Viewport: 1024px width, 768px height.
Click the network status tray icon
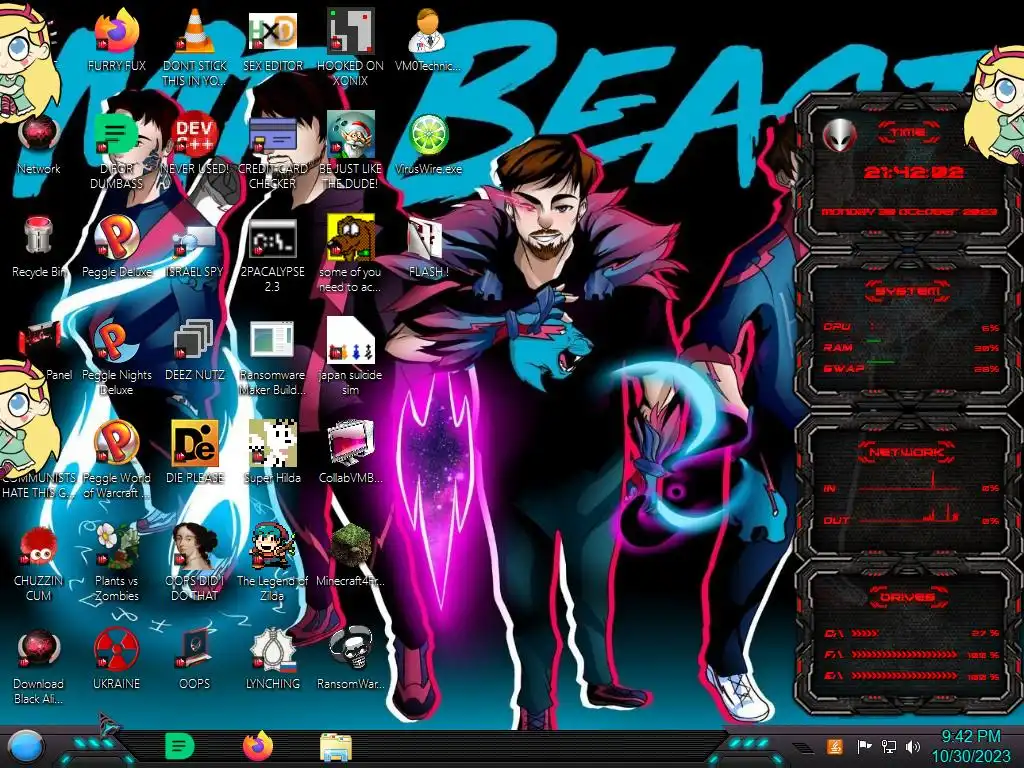[x=888, y=746]
